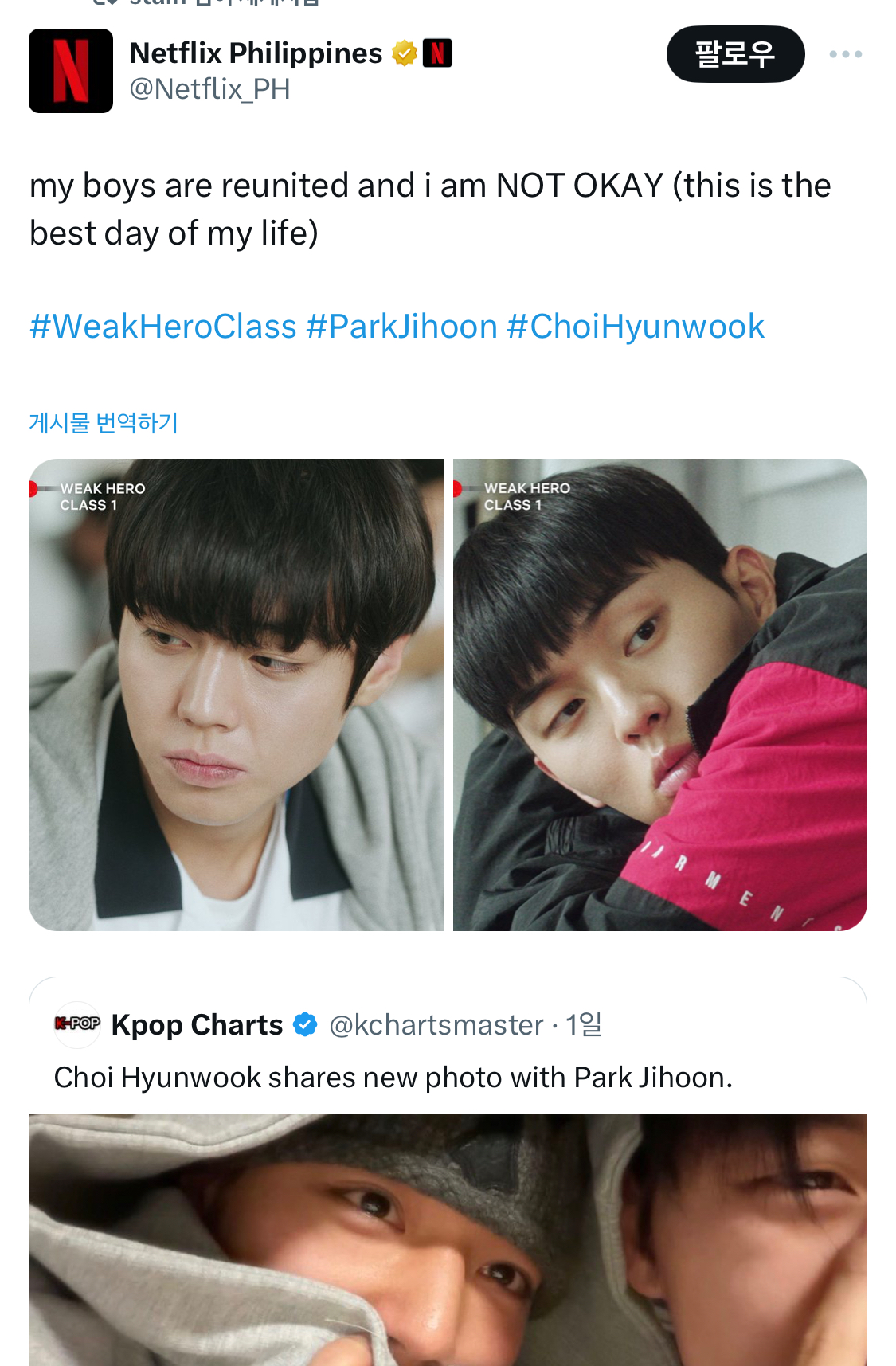The width and height of the screenshot is (896, 1366).
Task: Click the Kpop Charts avatar logo
Action: (x=76, y=1024)
